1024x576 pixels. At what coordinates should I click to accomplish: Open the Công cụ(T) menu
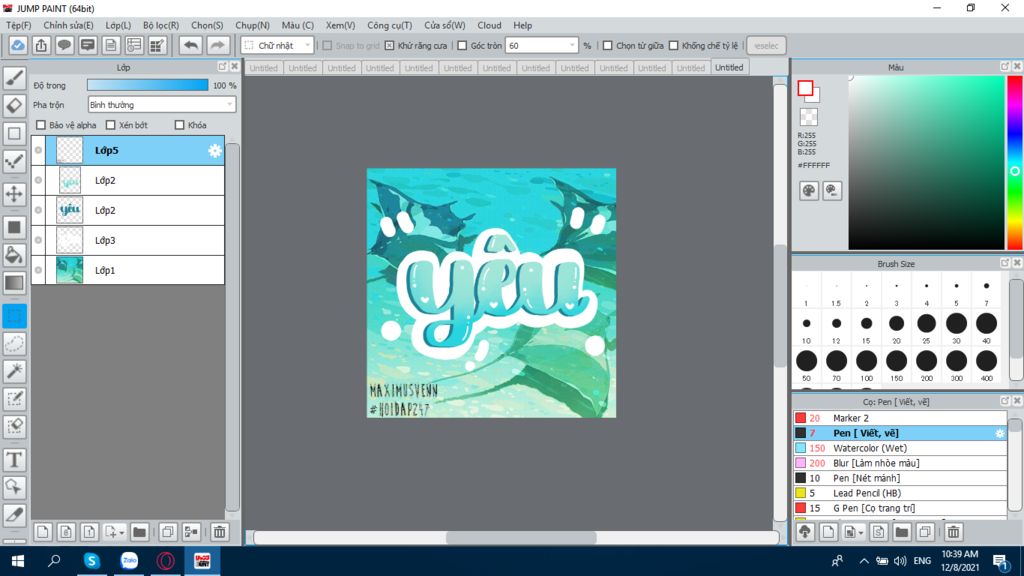click(x=389, y=25)
